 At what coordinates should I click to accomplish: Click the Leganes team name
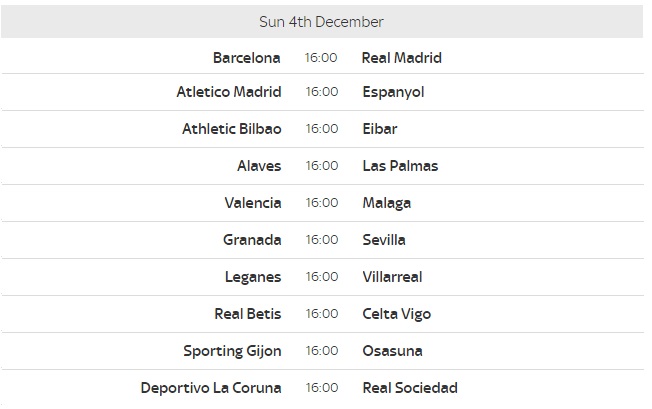coord(253,277)
